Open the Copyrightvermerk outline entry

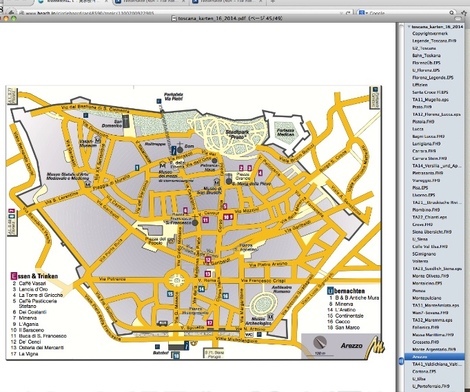430,34
